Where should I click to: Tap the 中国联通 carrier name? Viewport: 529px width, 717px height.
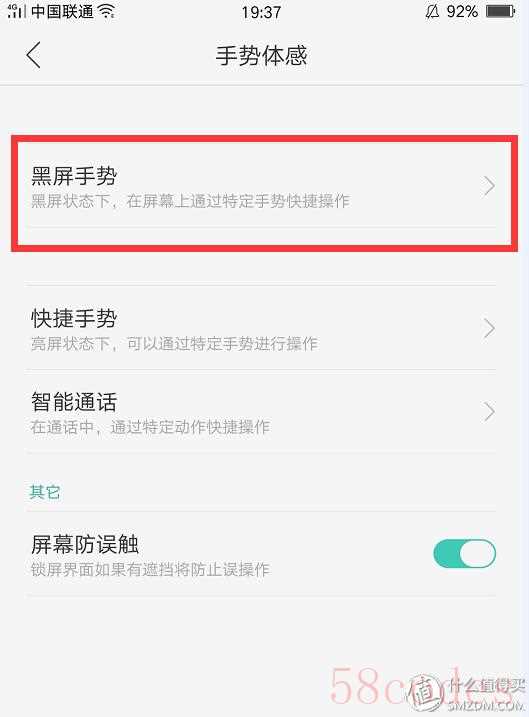62,11
